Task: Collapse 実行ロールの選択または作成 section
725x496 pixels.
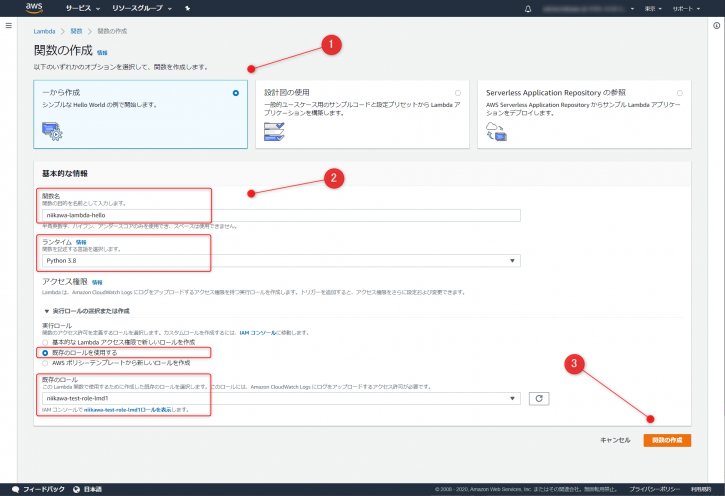Action: pyautogui.click(x=87, y=311)
